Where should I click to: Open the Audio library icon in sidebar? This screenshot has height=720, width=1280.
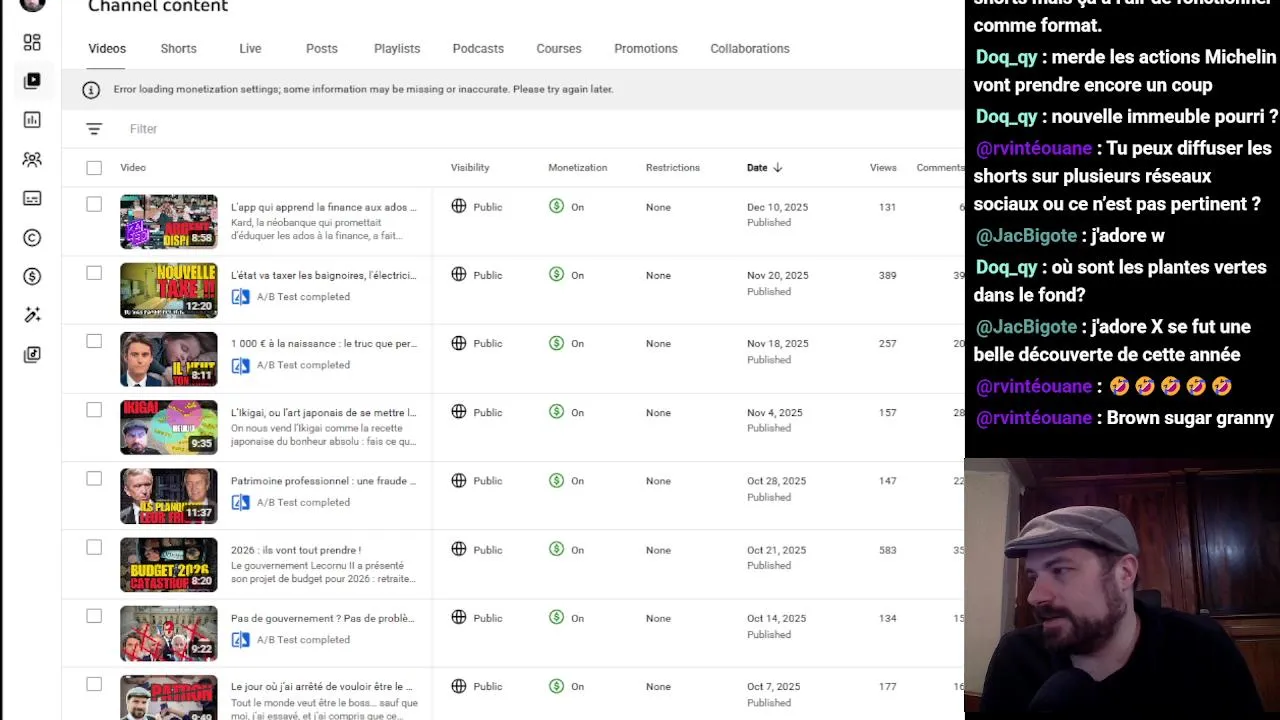click(x=32, y=354)
